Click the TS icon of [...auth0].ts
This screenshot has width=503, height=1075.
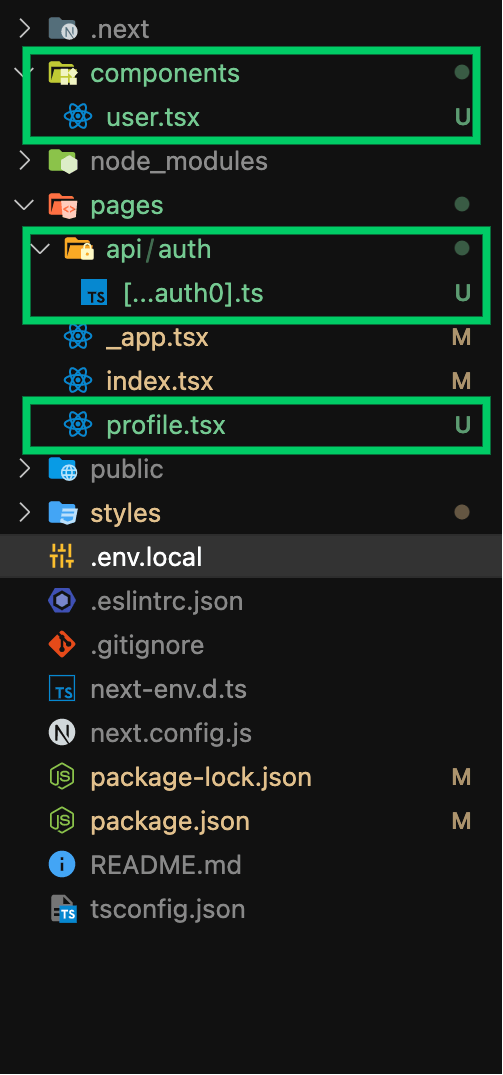(94, 293)
